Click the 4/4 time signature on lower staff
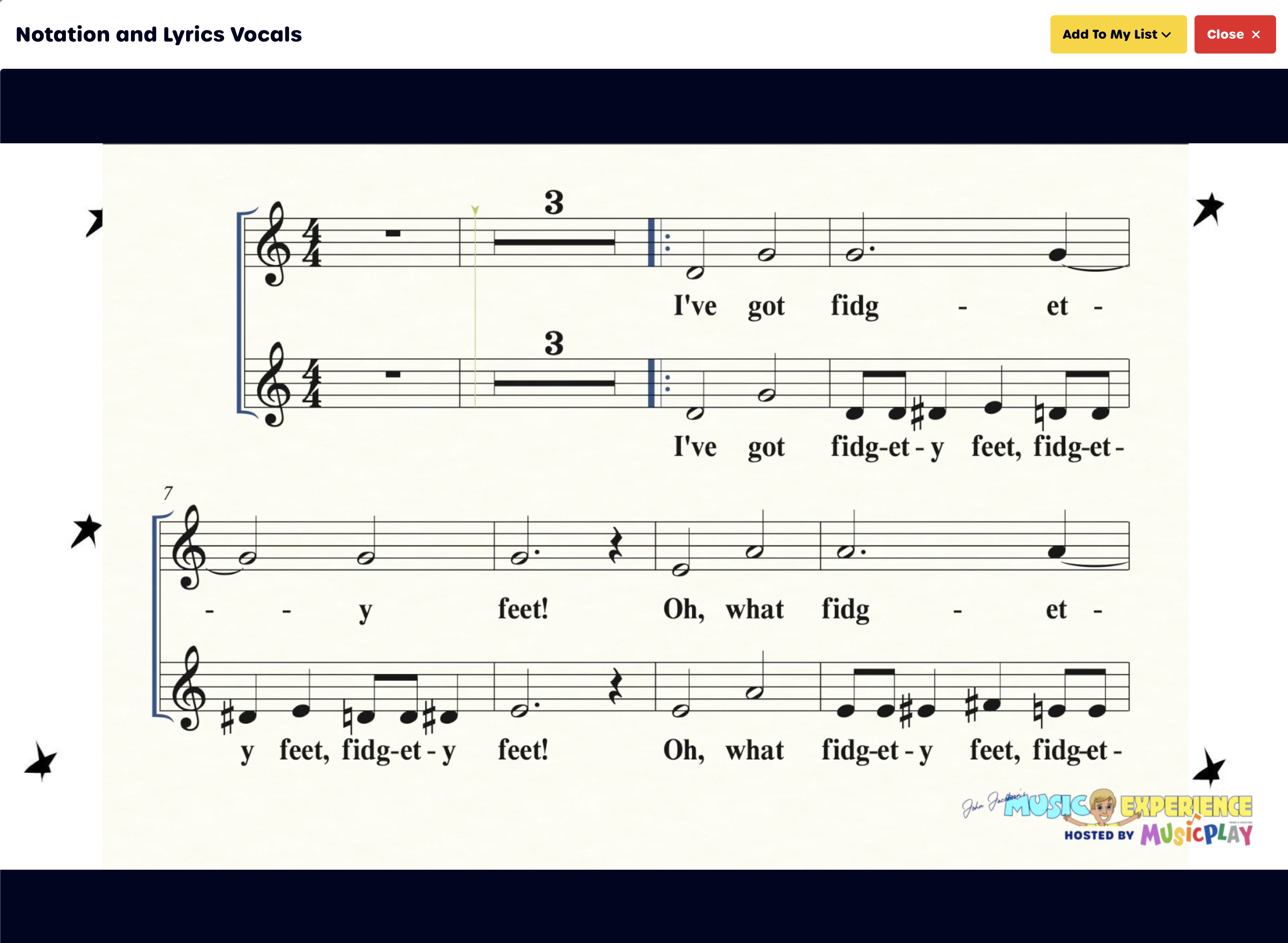 (312, 383)
